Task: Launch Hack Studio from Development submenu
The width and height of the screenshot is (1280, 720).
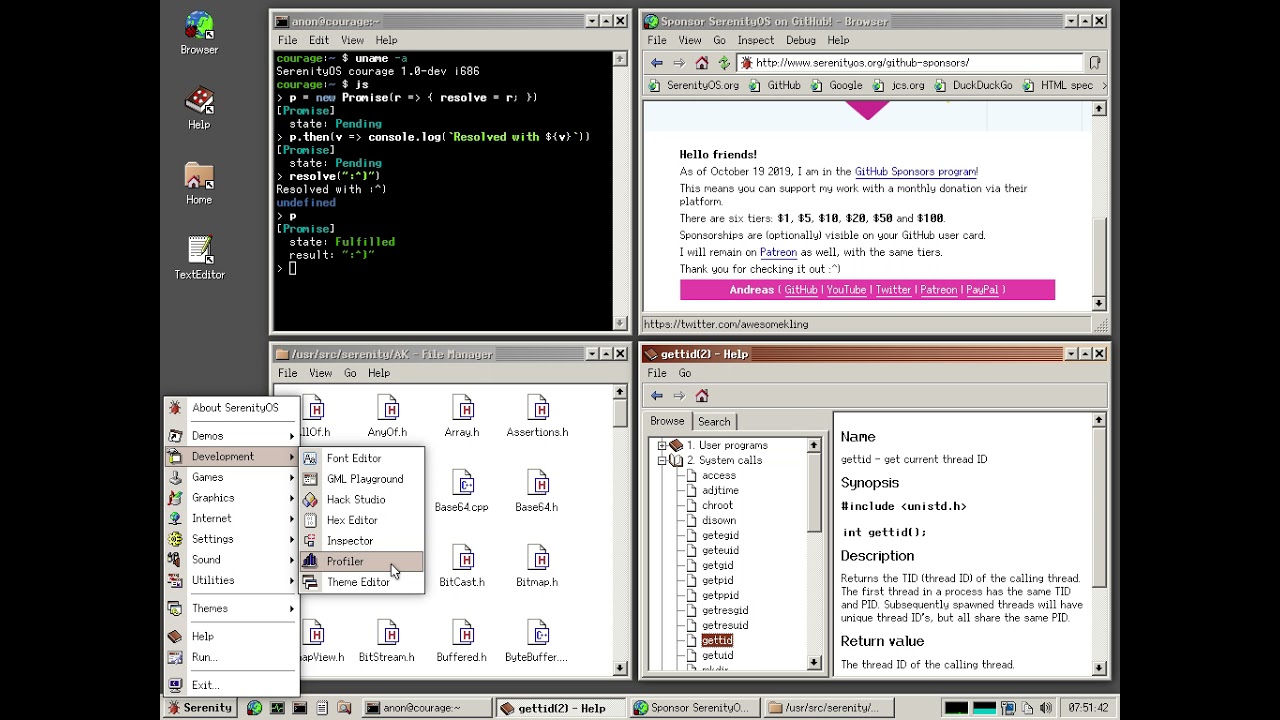Action: coord(361,499)
